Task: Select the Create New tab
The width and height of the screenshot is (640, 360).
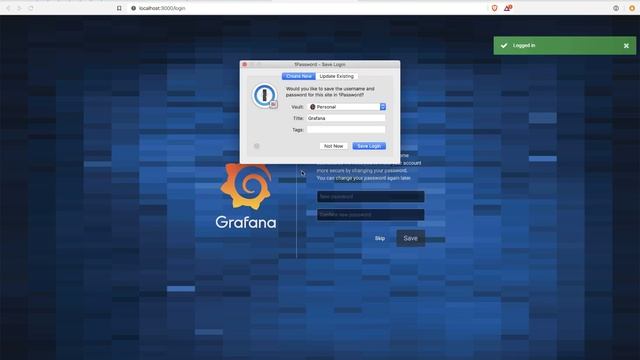Action: 299,76
